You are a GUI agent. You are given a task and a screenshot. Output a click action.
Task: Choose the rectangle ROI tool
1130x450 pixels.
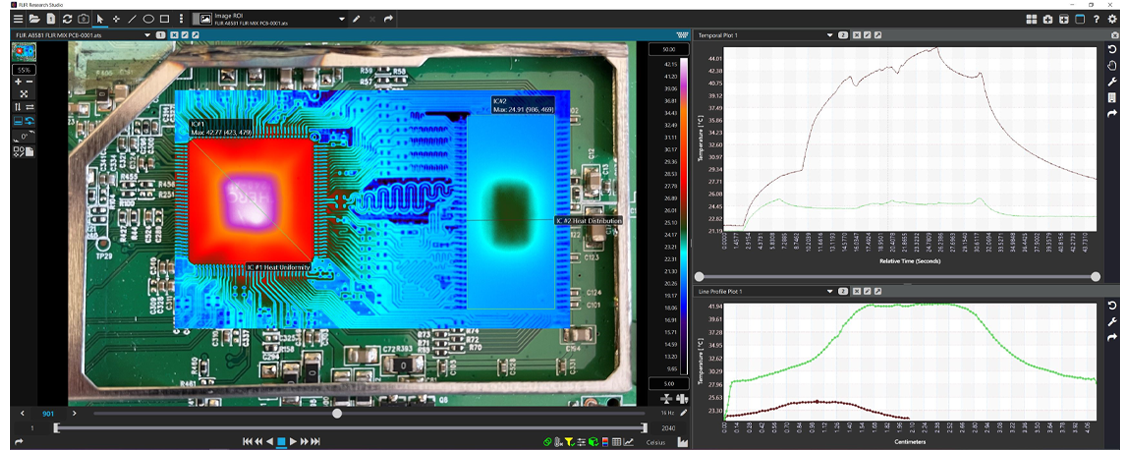click(164, 19)
